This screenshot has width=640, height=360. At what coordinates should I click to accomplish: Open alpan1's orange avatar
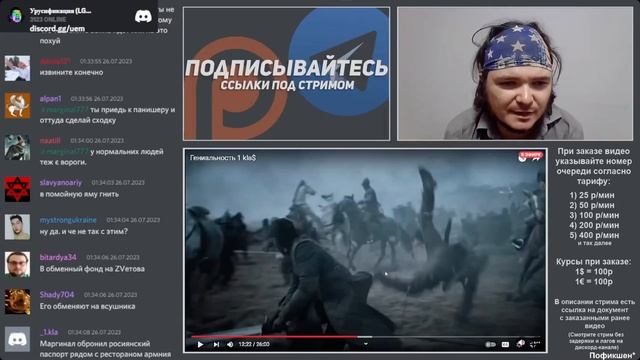17,106
